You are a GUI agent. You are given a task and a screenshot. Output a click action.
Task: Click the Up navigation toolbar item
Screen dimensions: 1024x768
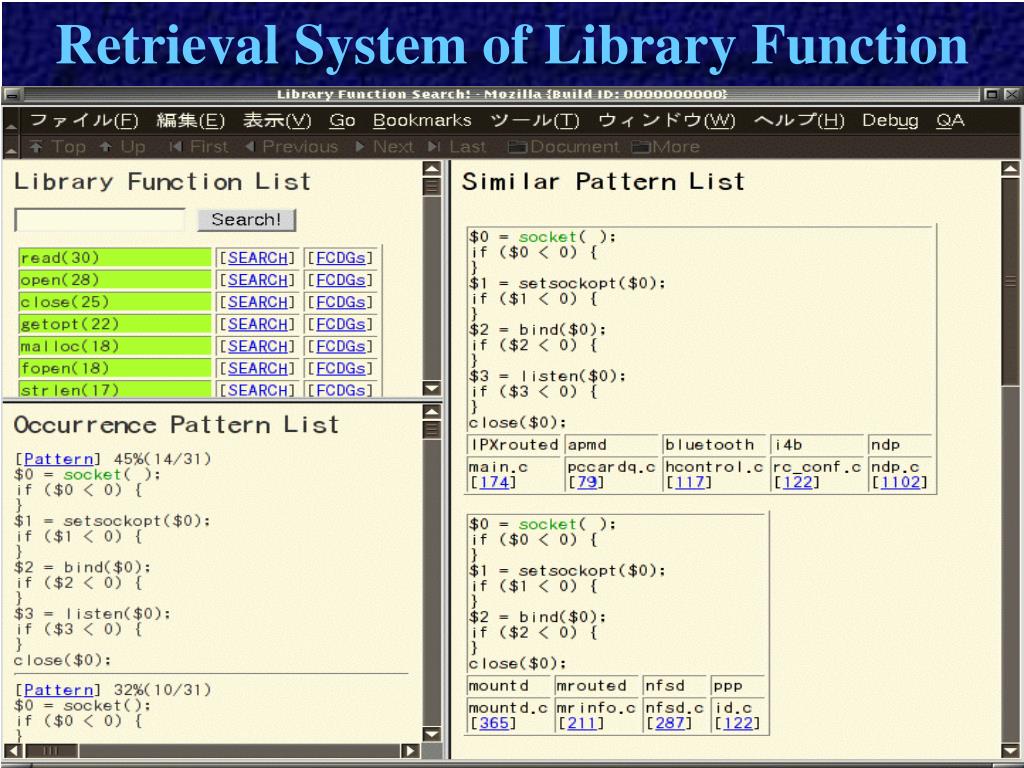[x=123, y=147]
